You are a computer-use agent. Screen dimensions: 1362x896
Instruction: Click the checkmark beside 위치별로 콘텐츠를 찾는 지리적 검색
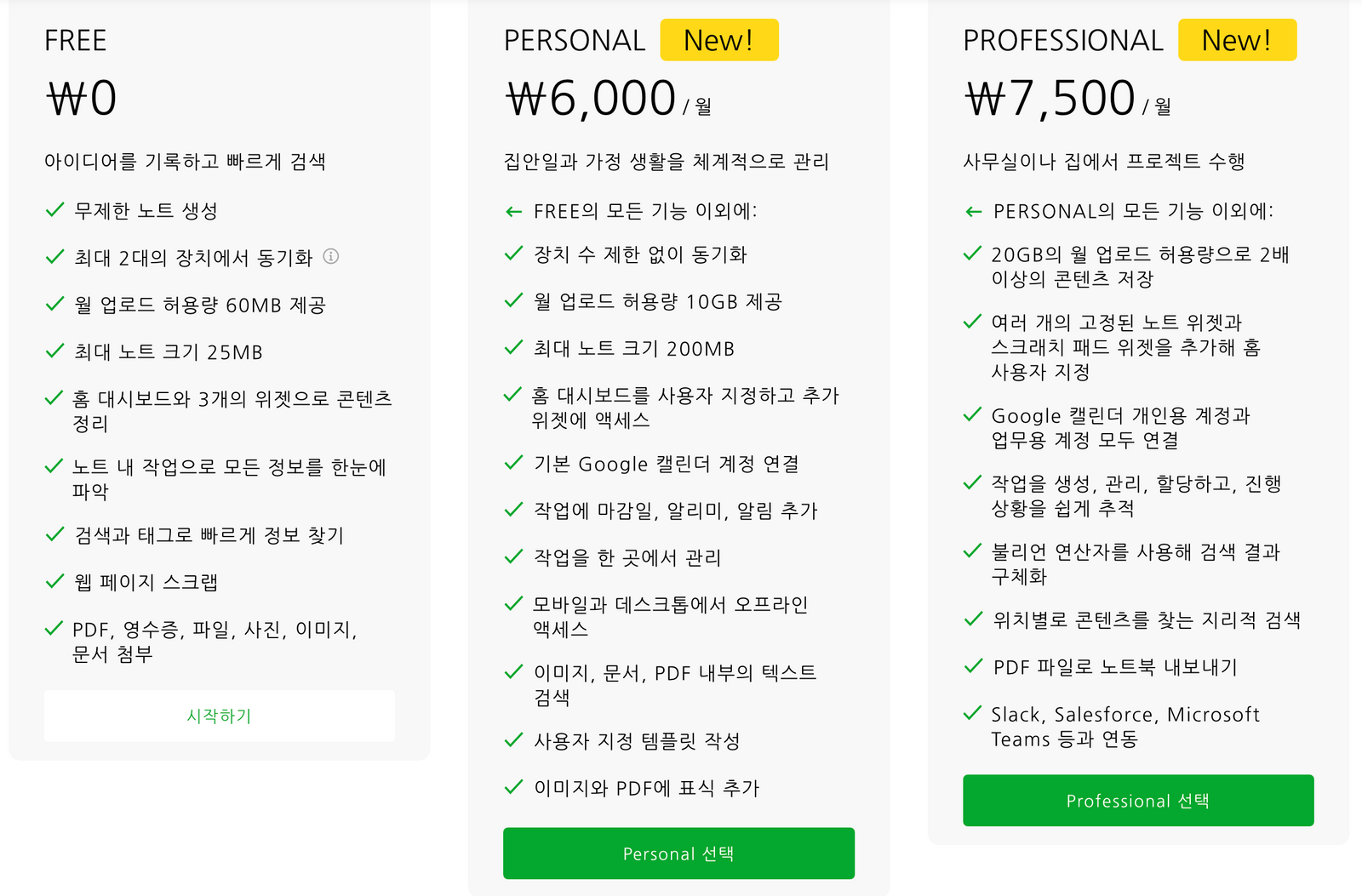point(972,619)
